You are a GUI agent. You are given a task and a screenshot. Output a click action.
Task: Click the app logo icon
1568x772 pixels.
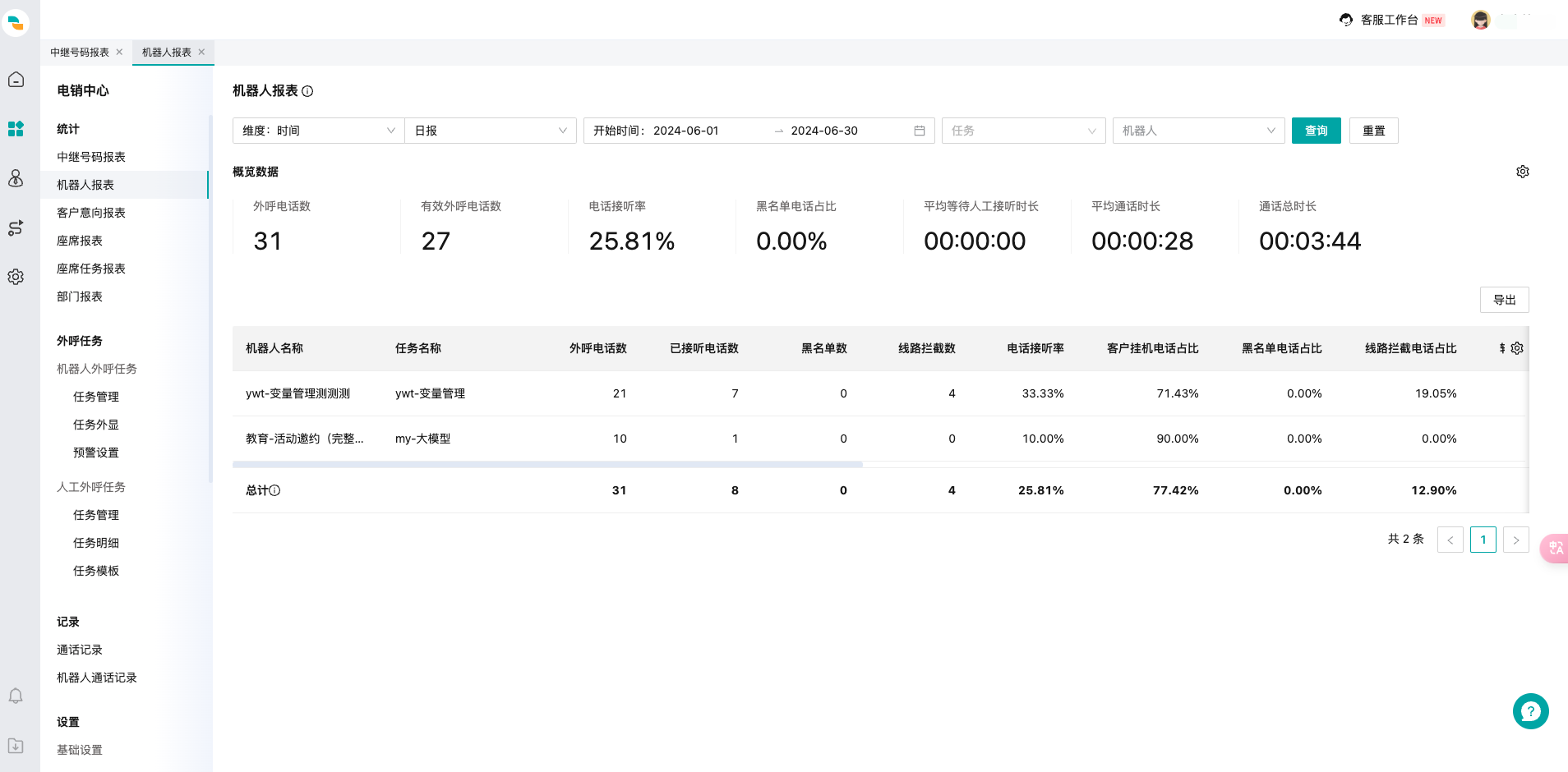coord(16,23)
